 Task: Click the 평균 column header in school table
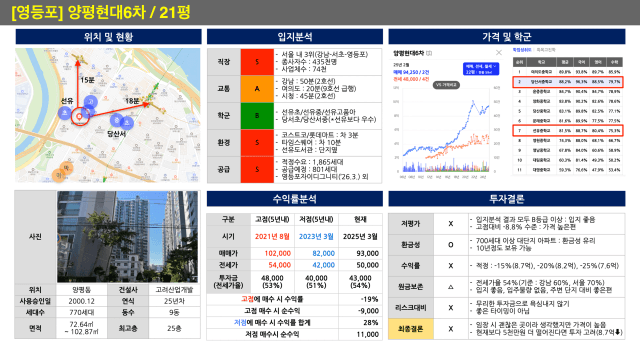[x=565, y=62]
